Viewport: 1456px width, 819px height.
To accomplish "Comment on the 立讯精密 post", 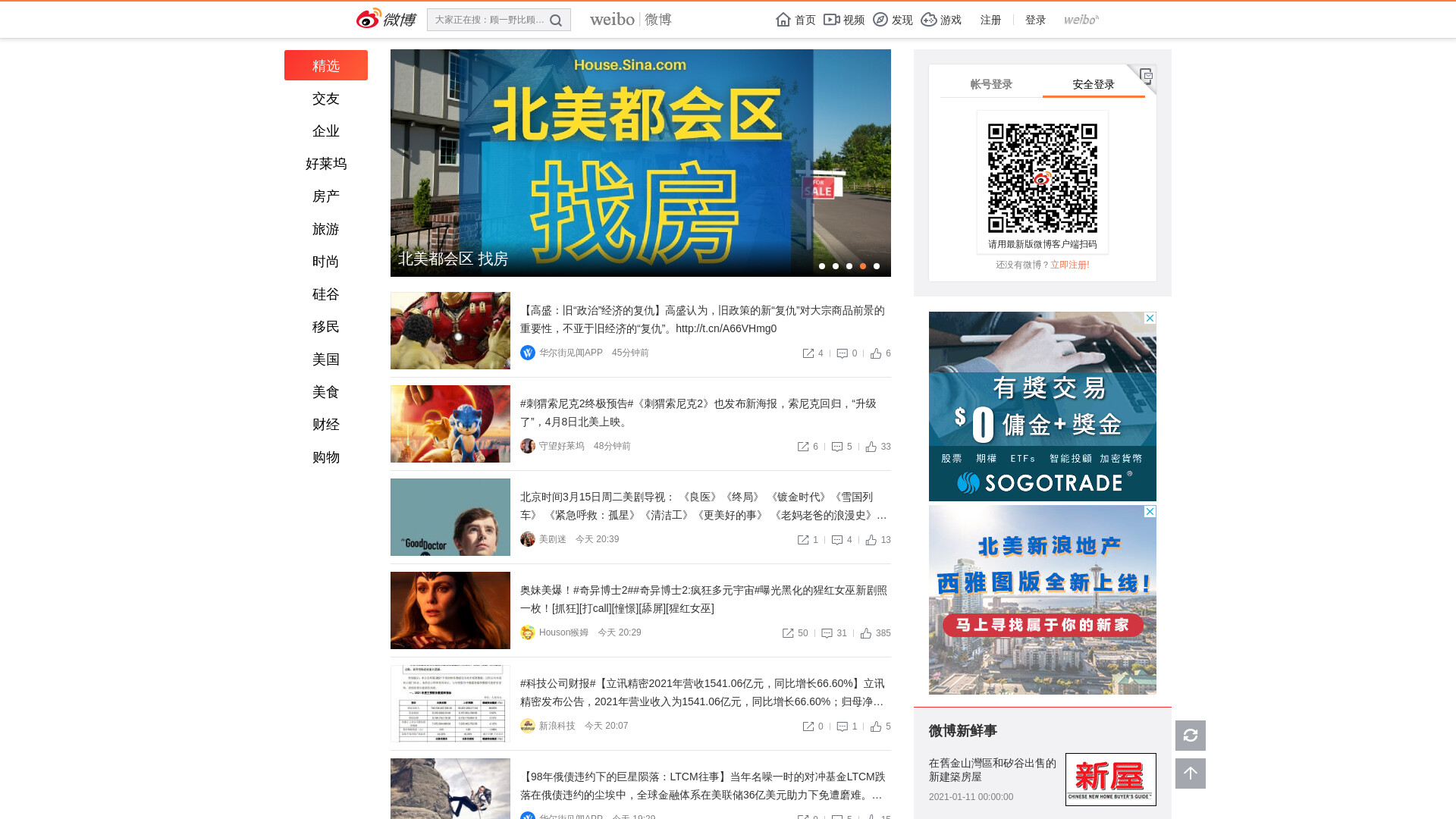I will pos(842,726).
